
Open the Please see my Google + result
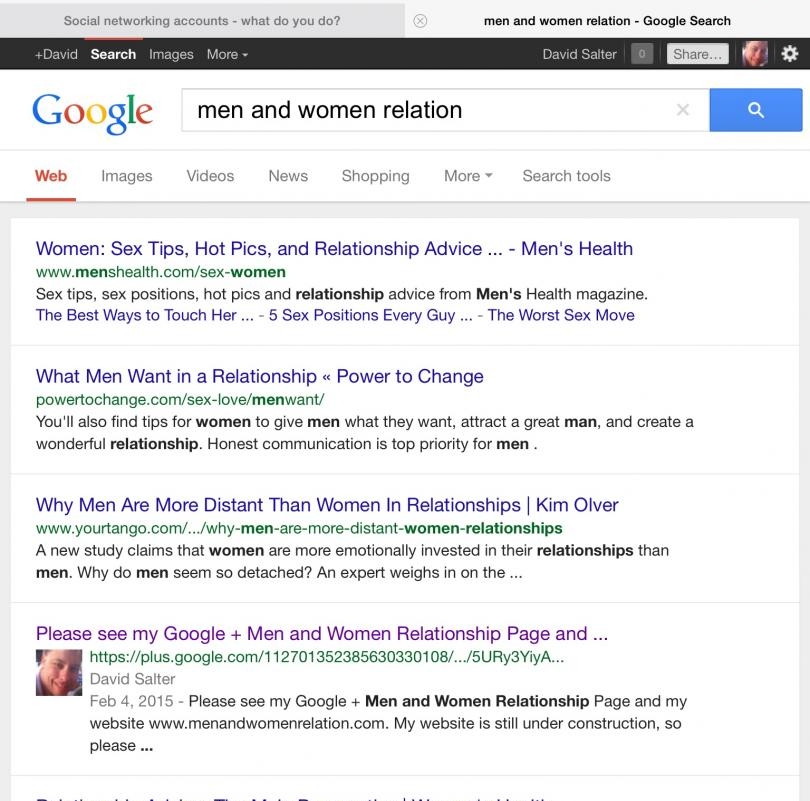pos(322,634)
